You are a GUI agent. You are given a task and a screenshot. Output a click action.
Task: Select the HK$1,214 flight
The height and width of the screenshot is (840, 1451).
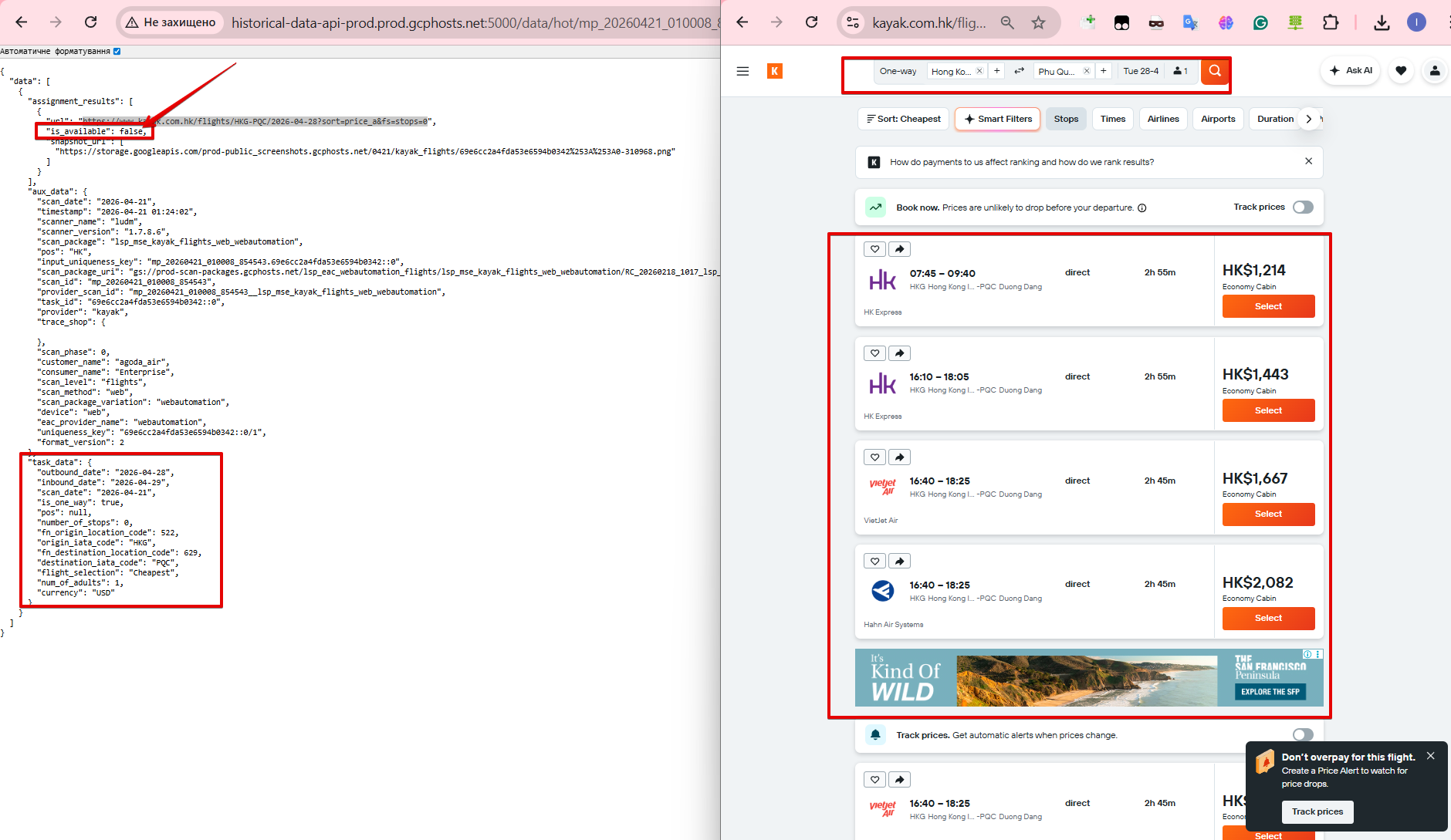pyautogui.click(x=1268, y=306)
